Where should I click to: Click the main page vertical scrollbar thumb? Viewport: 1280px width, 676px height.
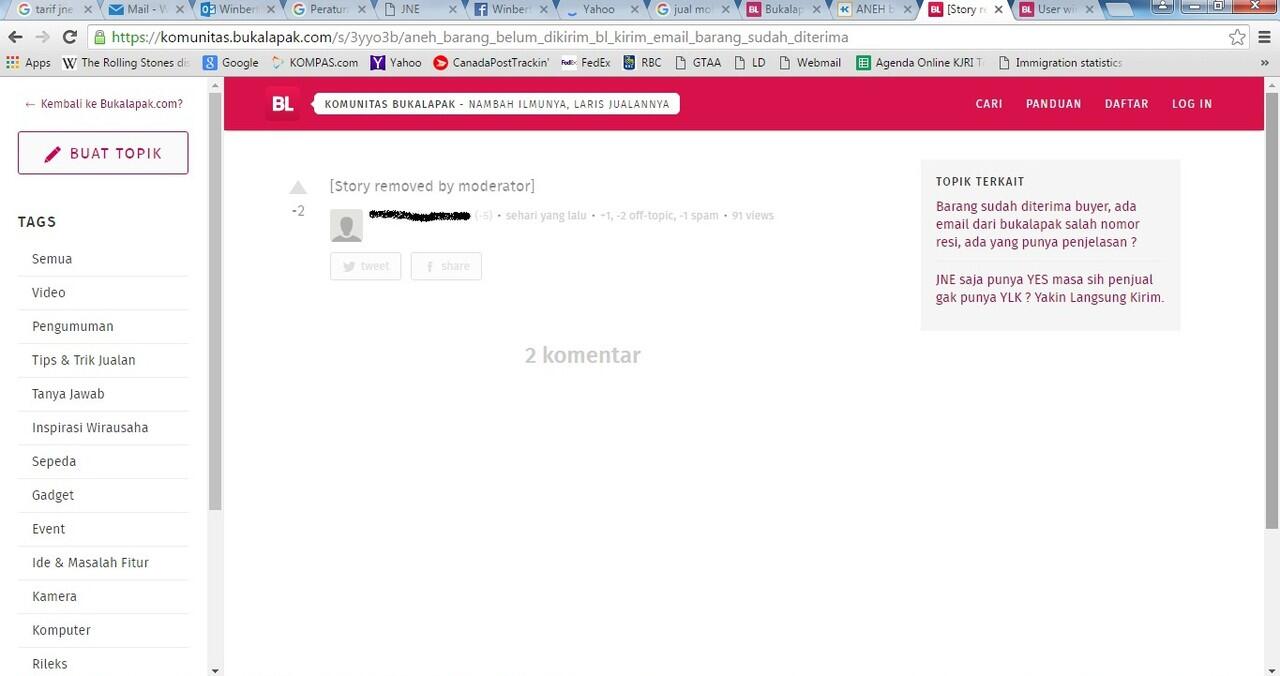pos(1272,310)
